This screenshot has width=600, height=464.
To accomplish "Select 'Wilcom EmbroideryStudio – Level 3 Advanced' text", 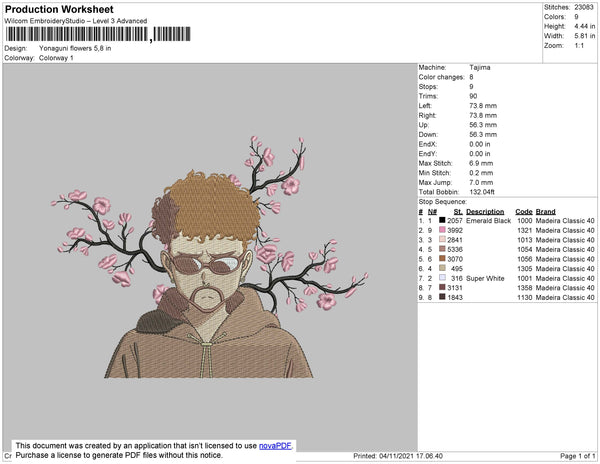I will click(x=76, y=21).
